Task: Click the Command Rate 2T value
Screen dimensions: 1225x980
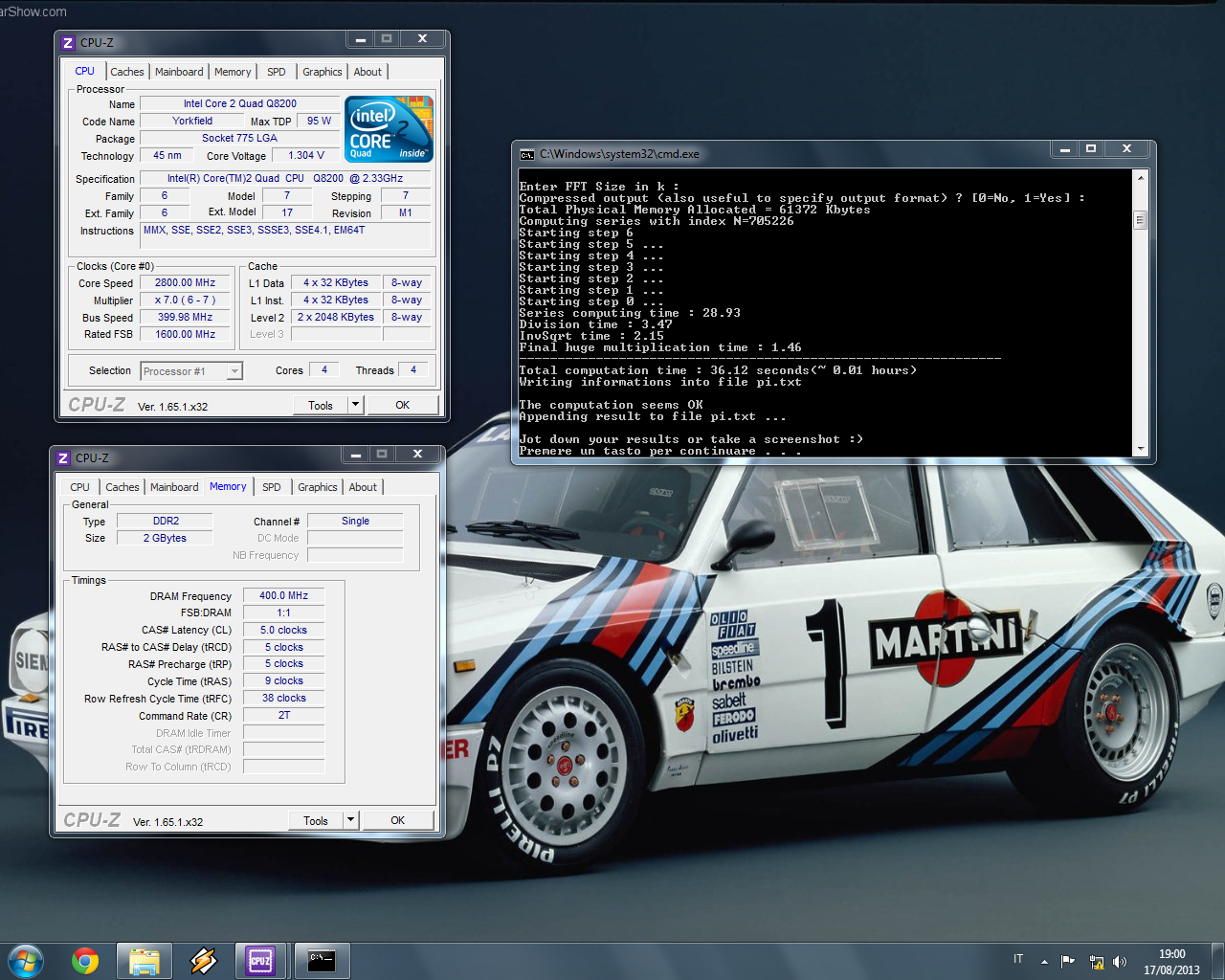Action: pos(284,715)
